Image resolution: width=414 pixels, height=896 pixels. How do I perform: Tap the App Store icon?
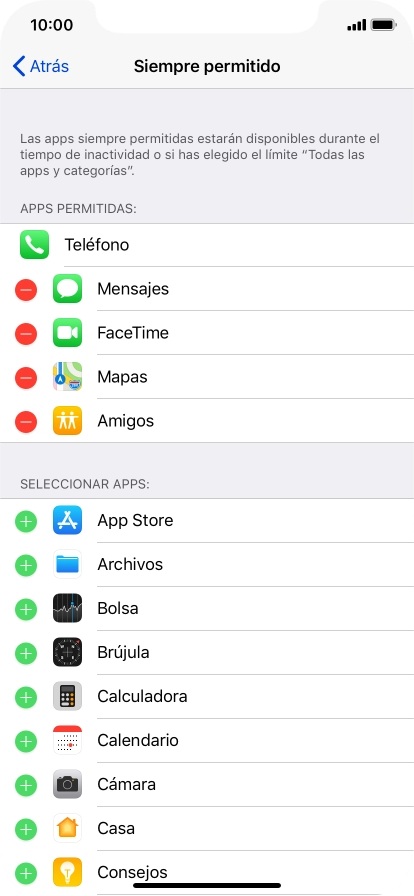(67, 520)
